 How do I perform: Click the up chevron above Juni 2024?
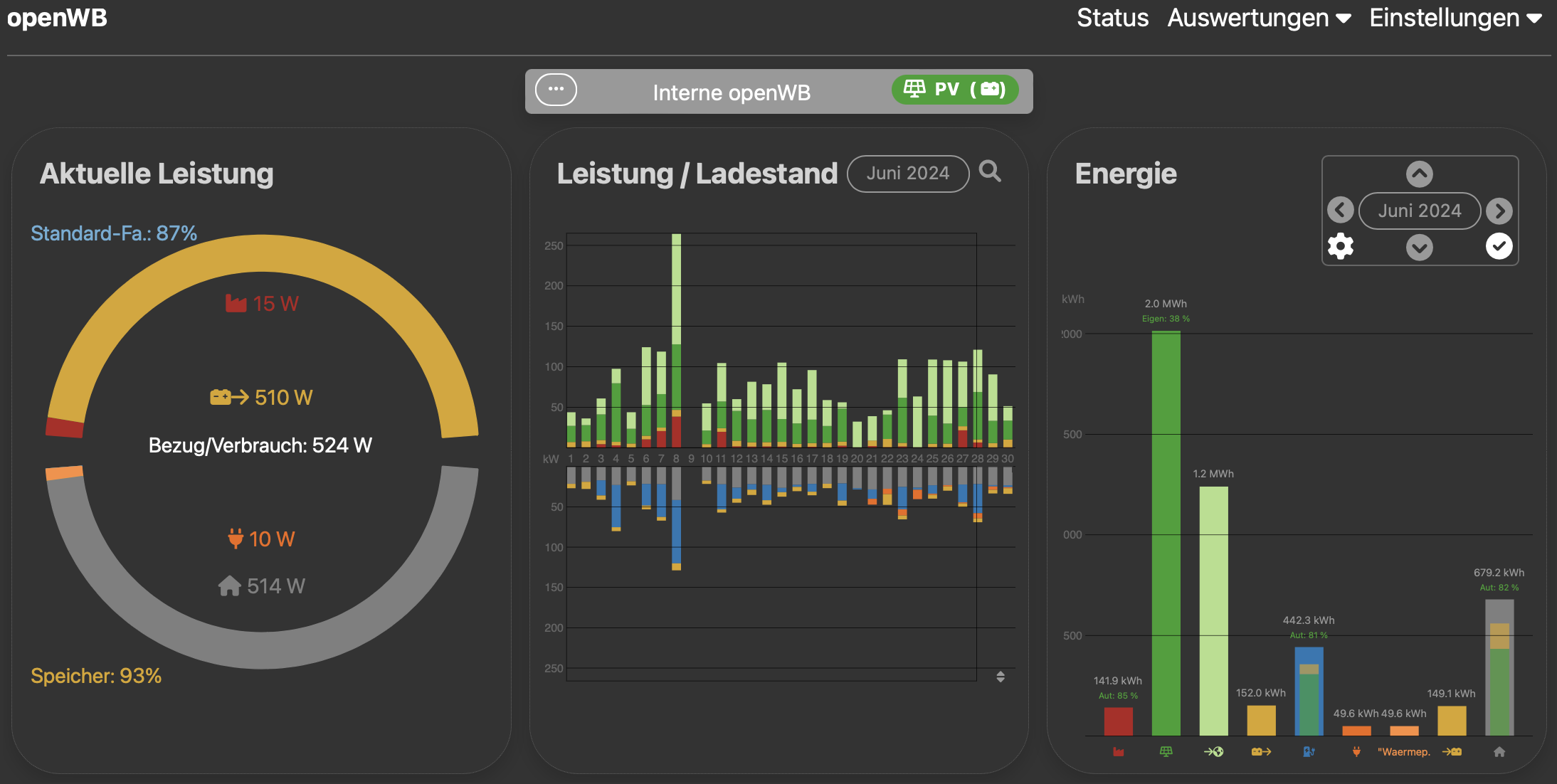point(1419,174)
